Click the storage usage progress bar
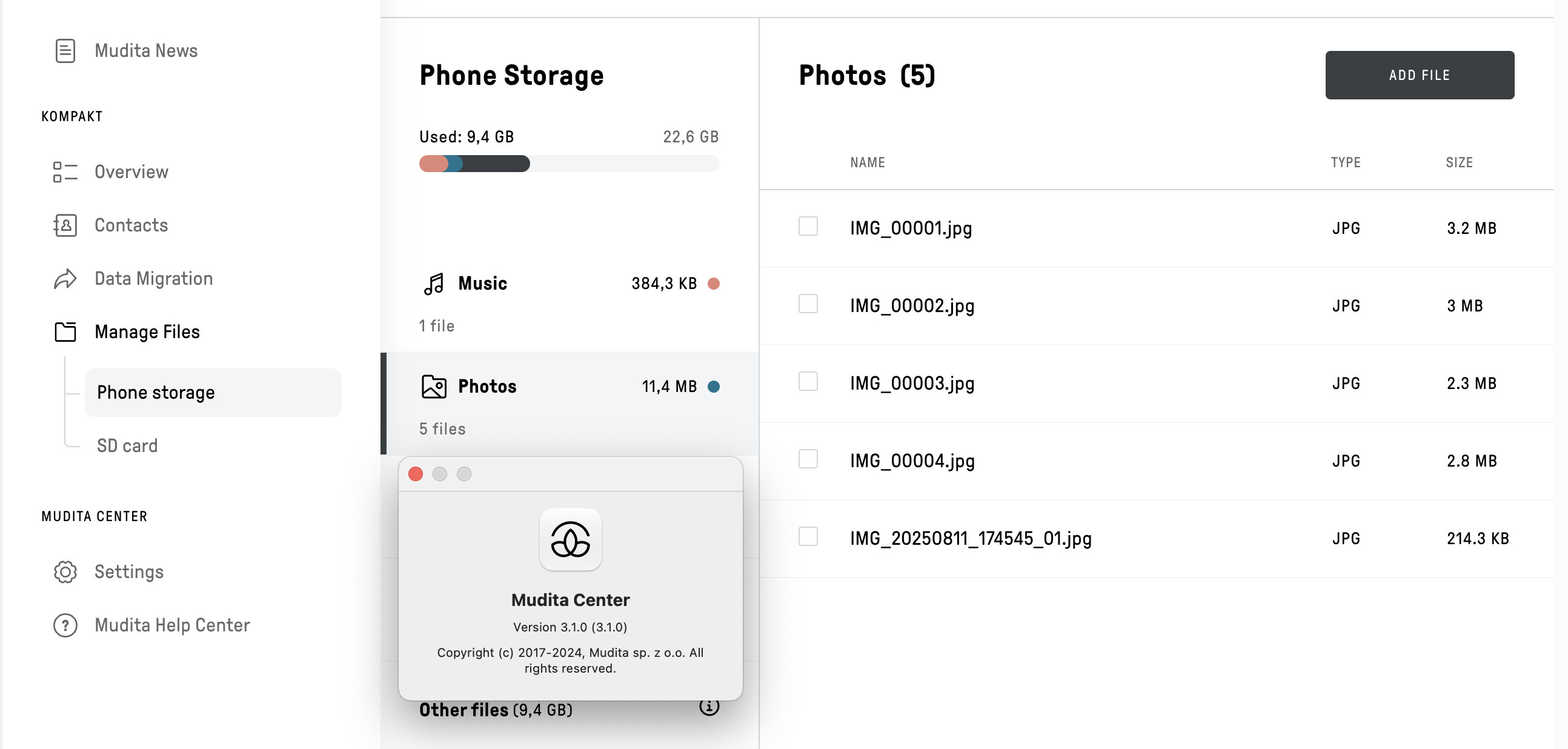 pos(568,164)
